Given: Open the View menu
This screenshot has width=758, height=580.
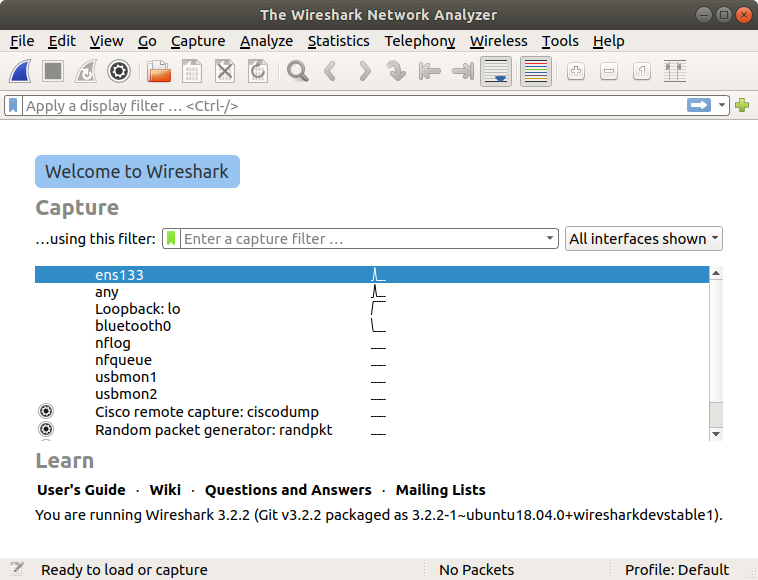Looking at the screenshot, I should [106, 41].
